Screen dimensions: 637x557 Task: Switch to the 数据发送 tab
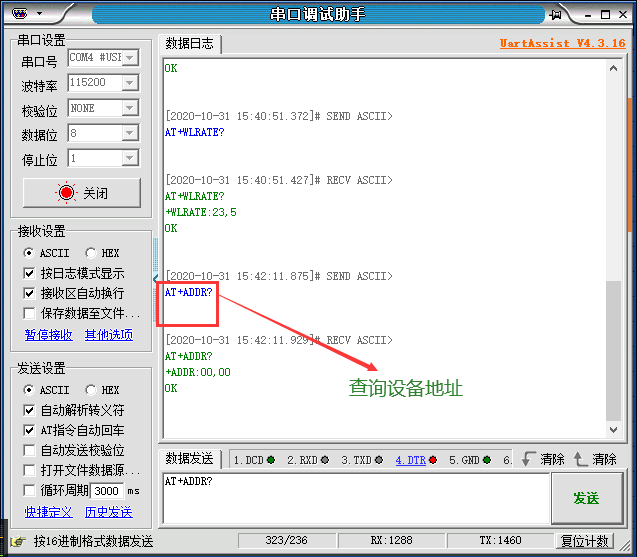tap(190, 459)
